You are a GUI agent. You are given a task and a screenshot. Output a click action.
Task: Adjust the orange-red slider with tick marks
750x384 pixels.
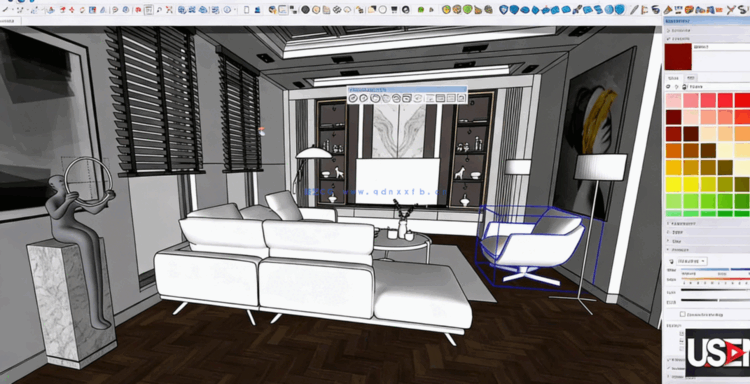(716, 279)
